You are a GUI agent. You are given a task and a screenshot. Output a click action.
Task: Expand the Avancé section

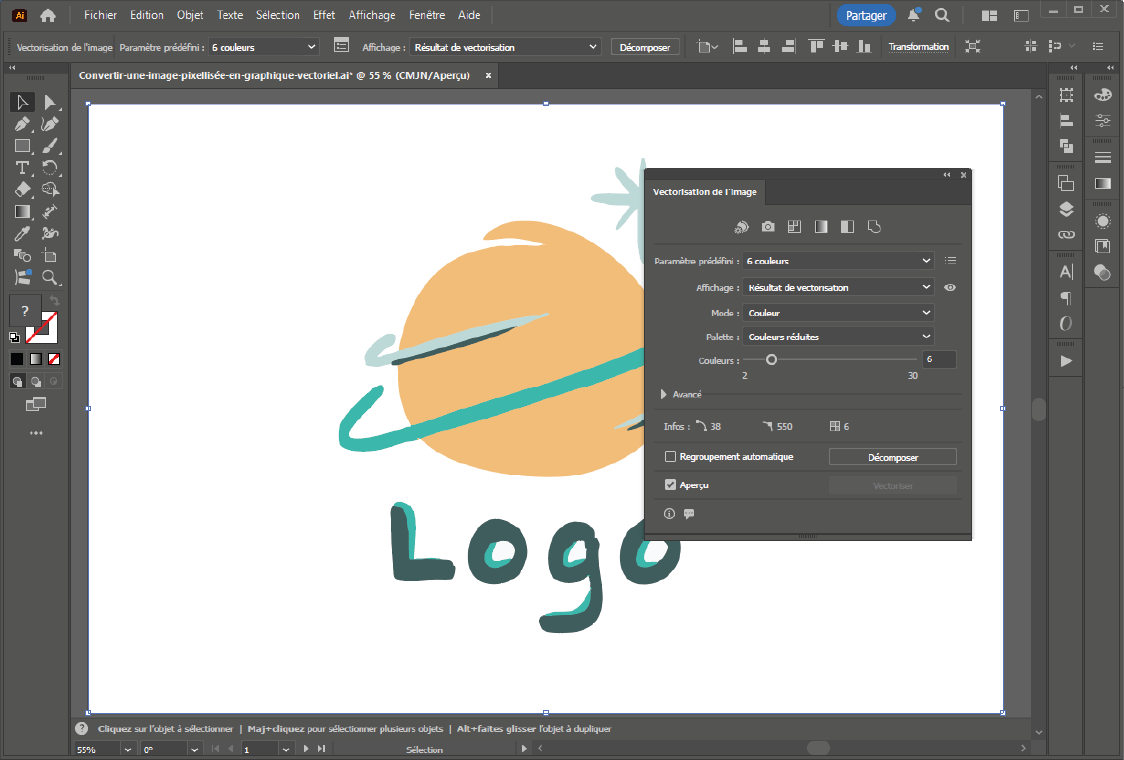click(x=664, y=395)
